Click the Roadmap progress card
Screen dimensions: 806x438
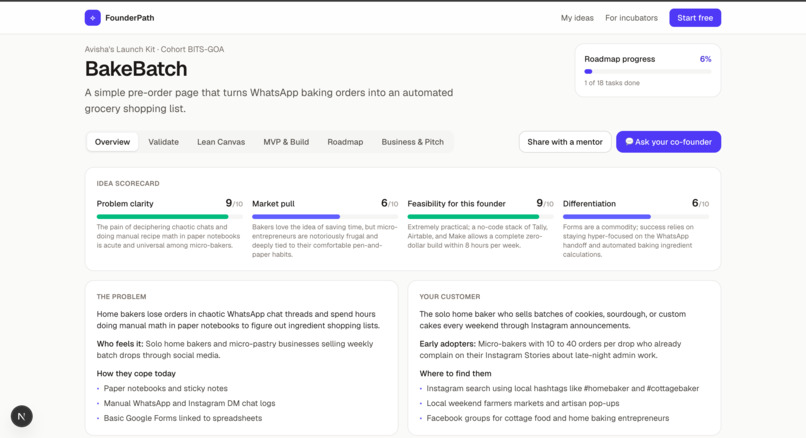648,70
